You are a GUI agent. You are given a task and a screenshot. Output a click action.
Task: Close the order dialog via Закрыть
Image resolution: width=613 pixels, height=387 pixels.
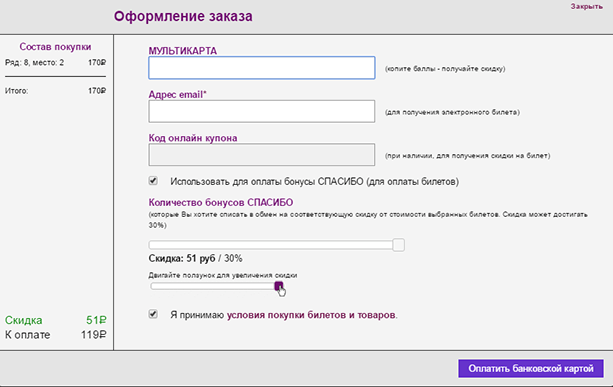pyautogui.click(x=586, y=7)
